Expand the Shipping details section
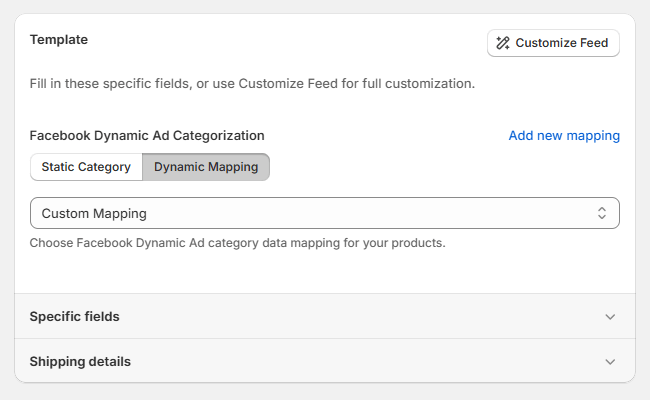The width and height of the screenshot is (650, 400). tap(325, 361)
